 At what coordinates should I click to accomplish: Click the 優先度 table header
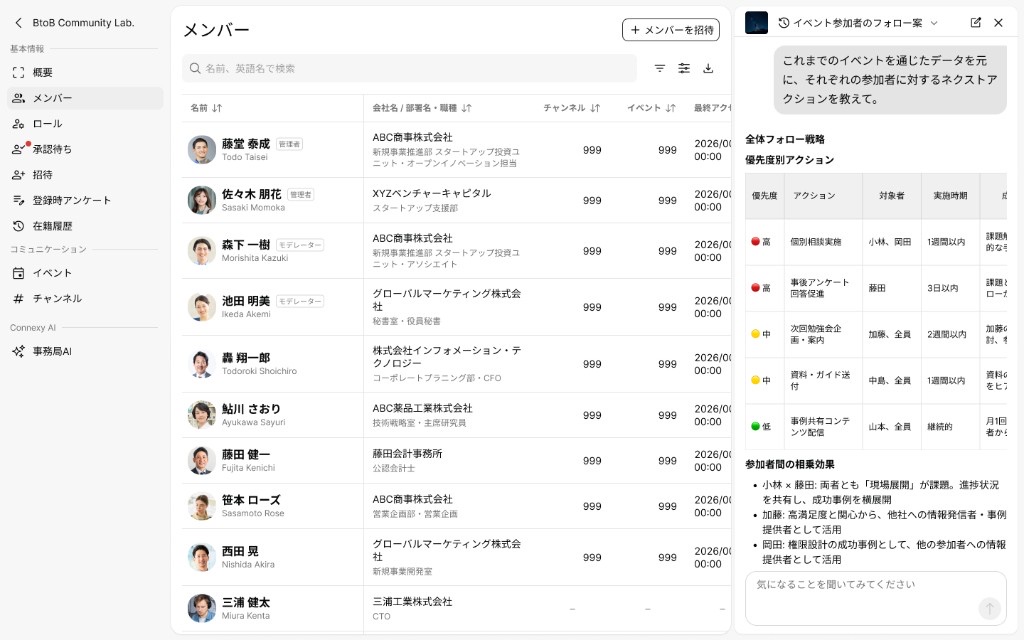764,196
